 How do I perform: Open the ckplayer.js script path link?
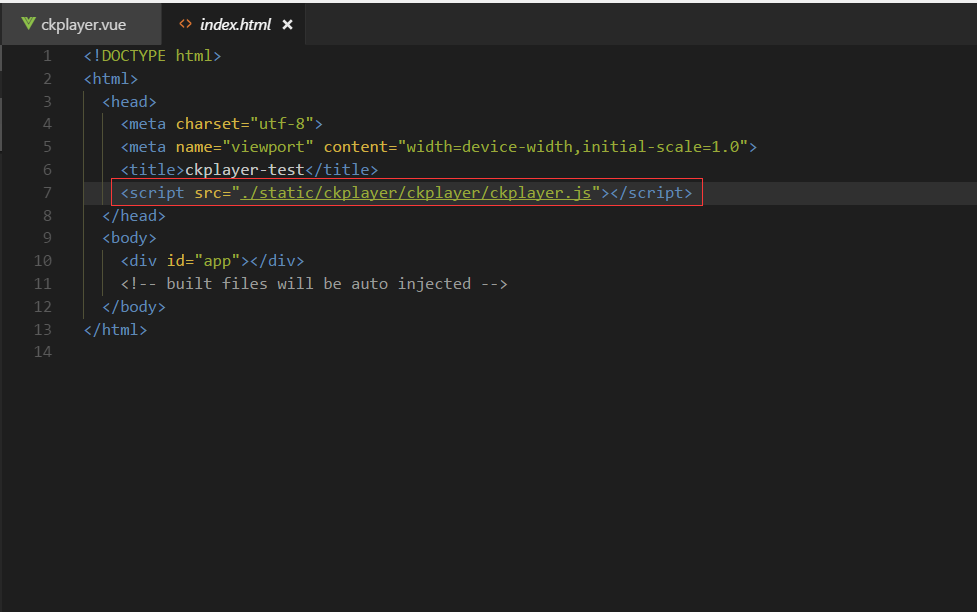click(416, 193)
